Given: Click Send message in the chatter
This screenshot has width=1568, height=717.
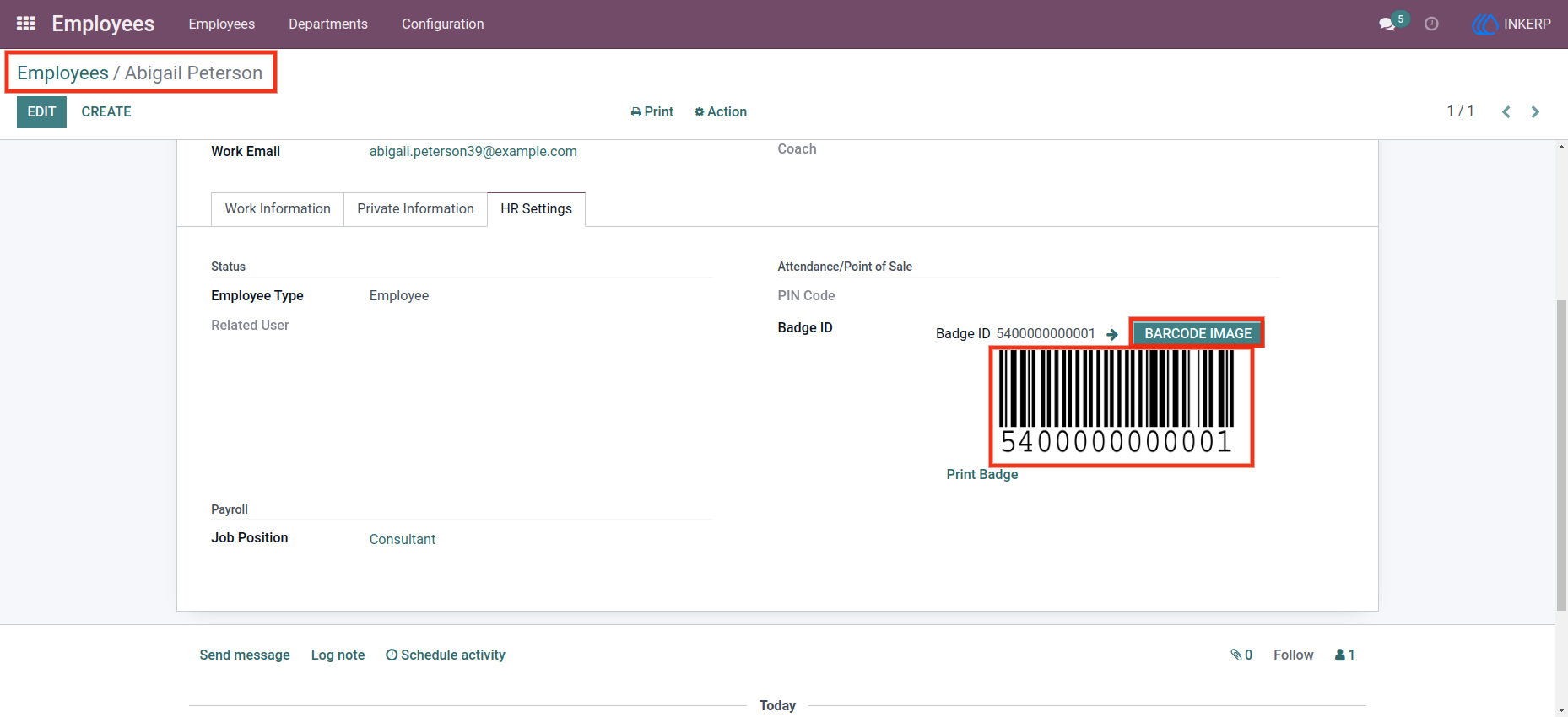Looking at the screenshot, I should (245, 655).
